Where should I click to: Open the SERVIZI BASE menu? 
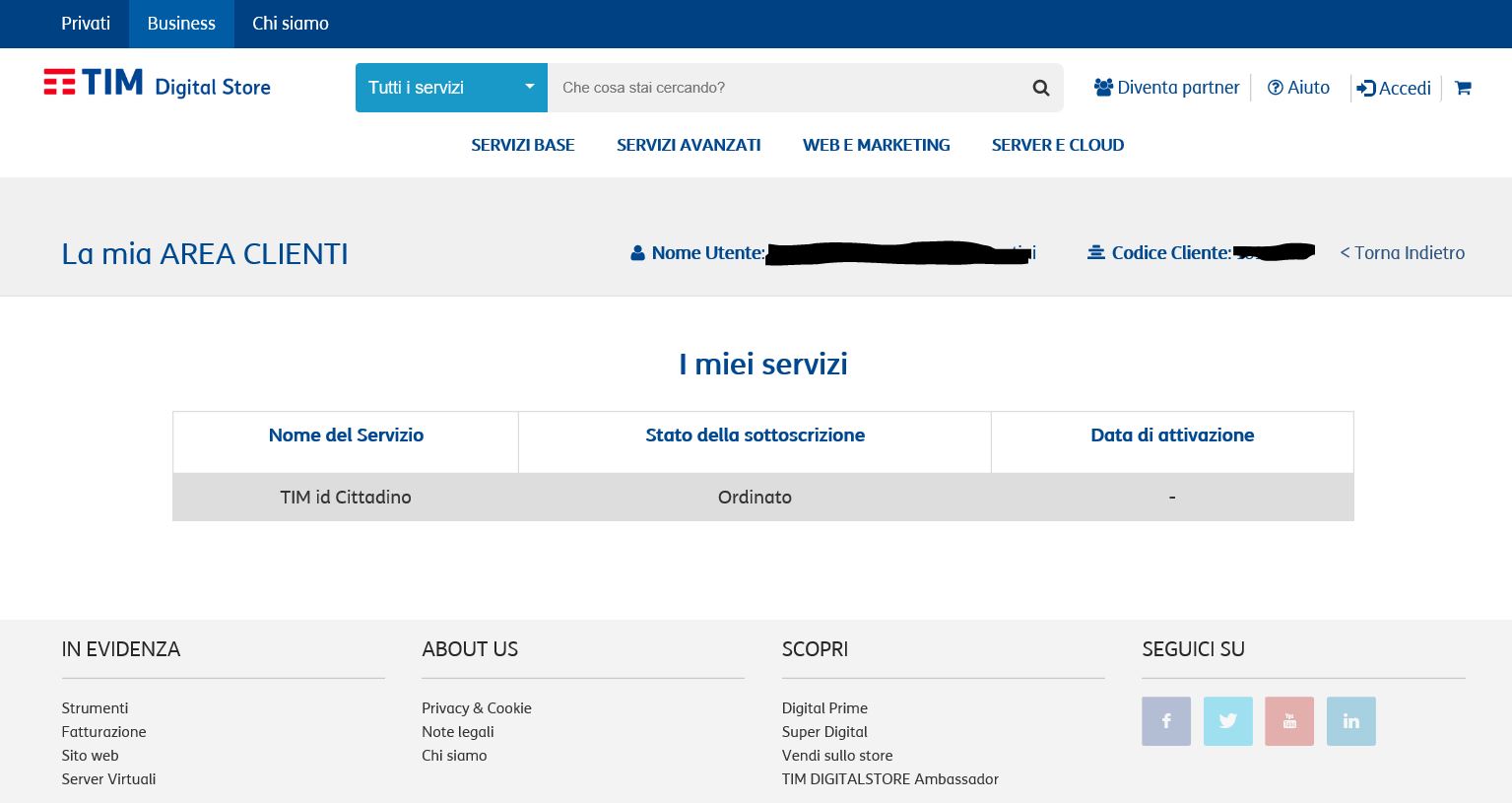click(x=522, y=145)
